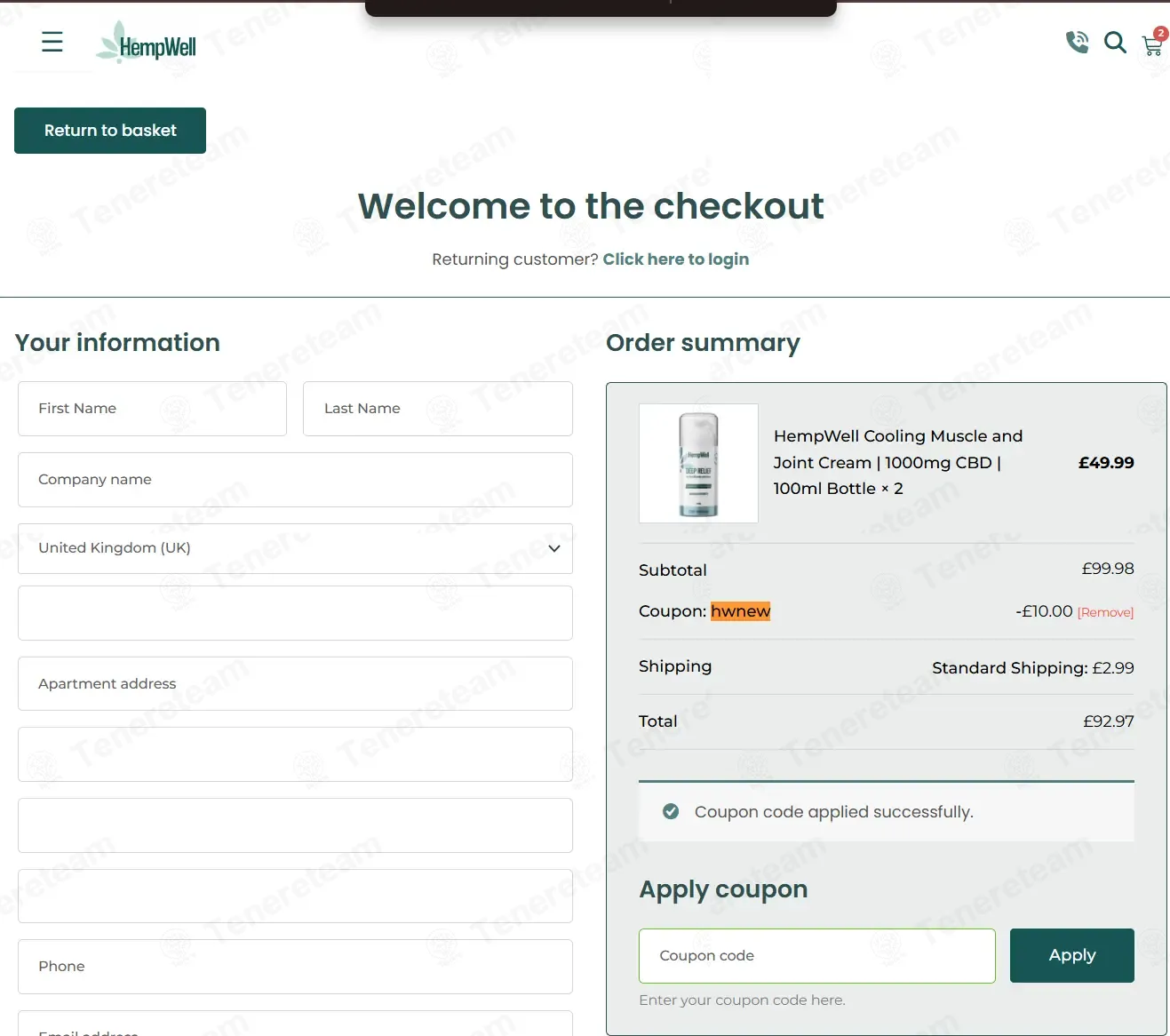Screen dimensions: 1170x1036
Task: Click the Total £92.97 value
Action: [x=1108, y=721]
